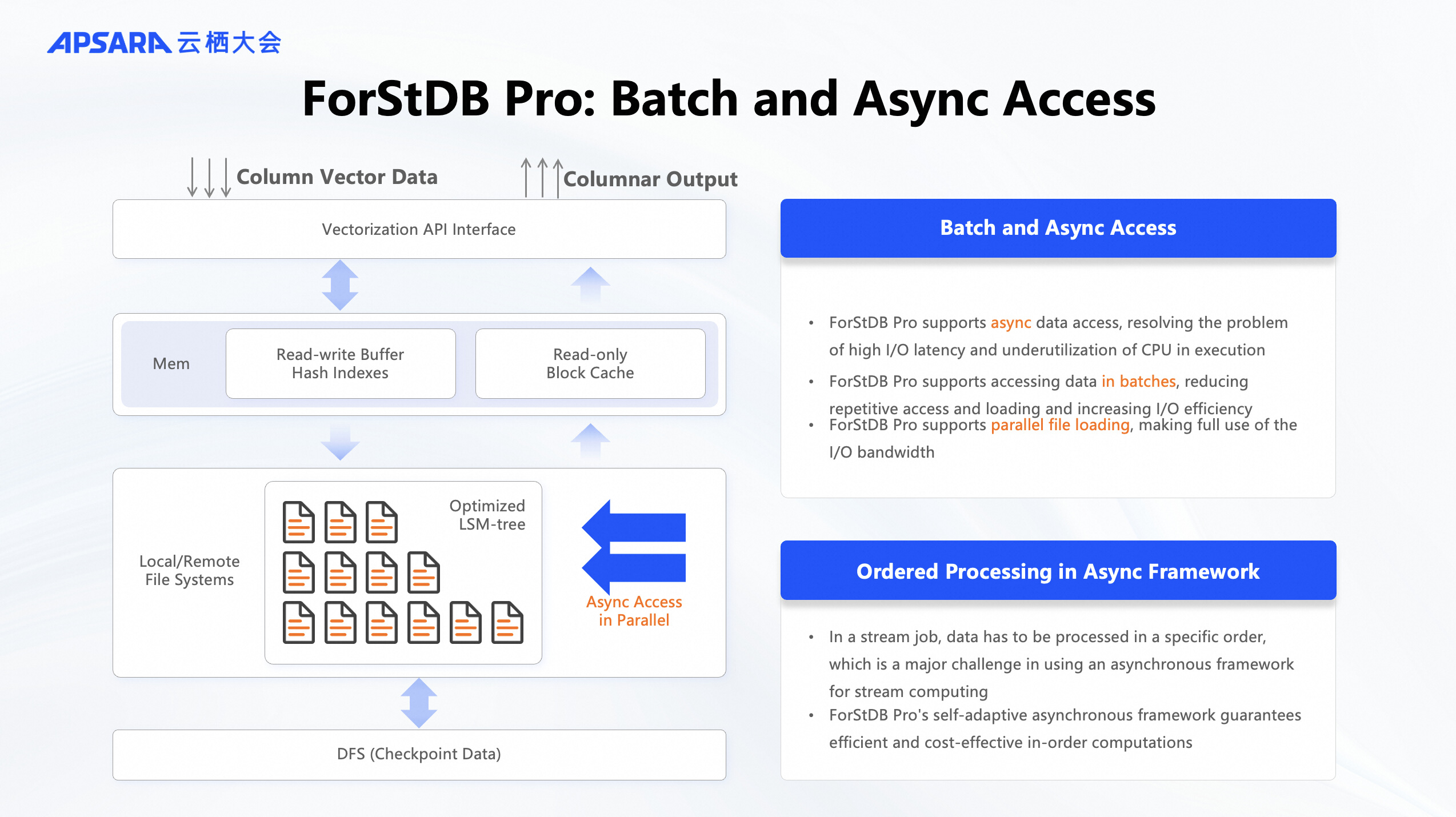Click the first file icon in LSM-tree top row
The image size is (1456, 817).
[x=298, y=522]
